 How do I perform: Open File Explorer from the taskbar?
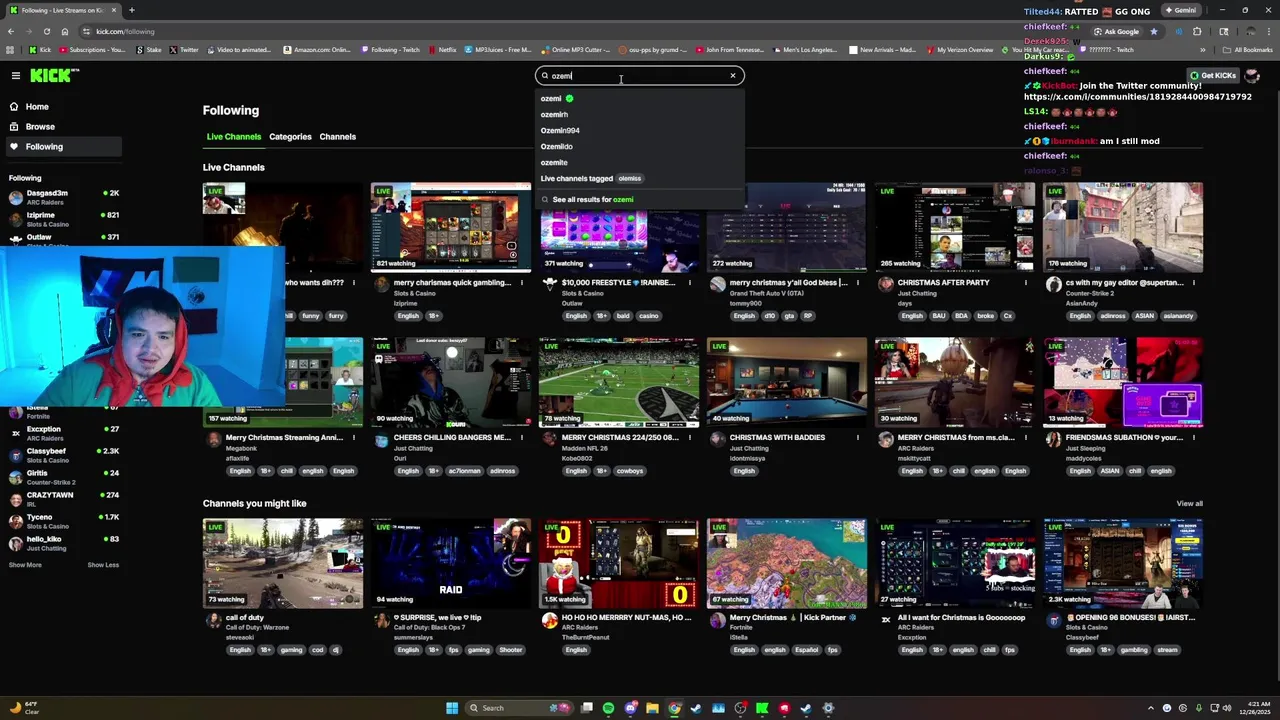pyautogui.click(x=652, y=708)
